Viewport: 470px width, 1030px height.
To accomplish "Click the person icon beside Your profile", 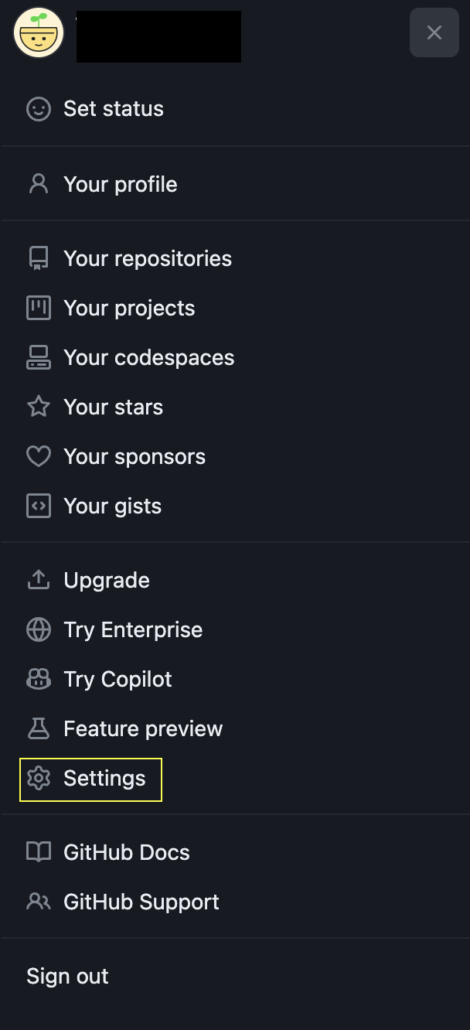I will click(38, 185).
